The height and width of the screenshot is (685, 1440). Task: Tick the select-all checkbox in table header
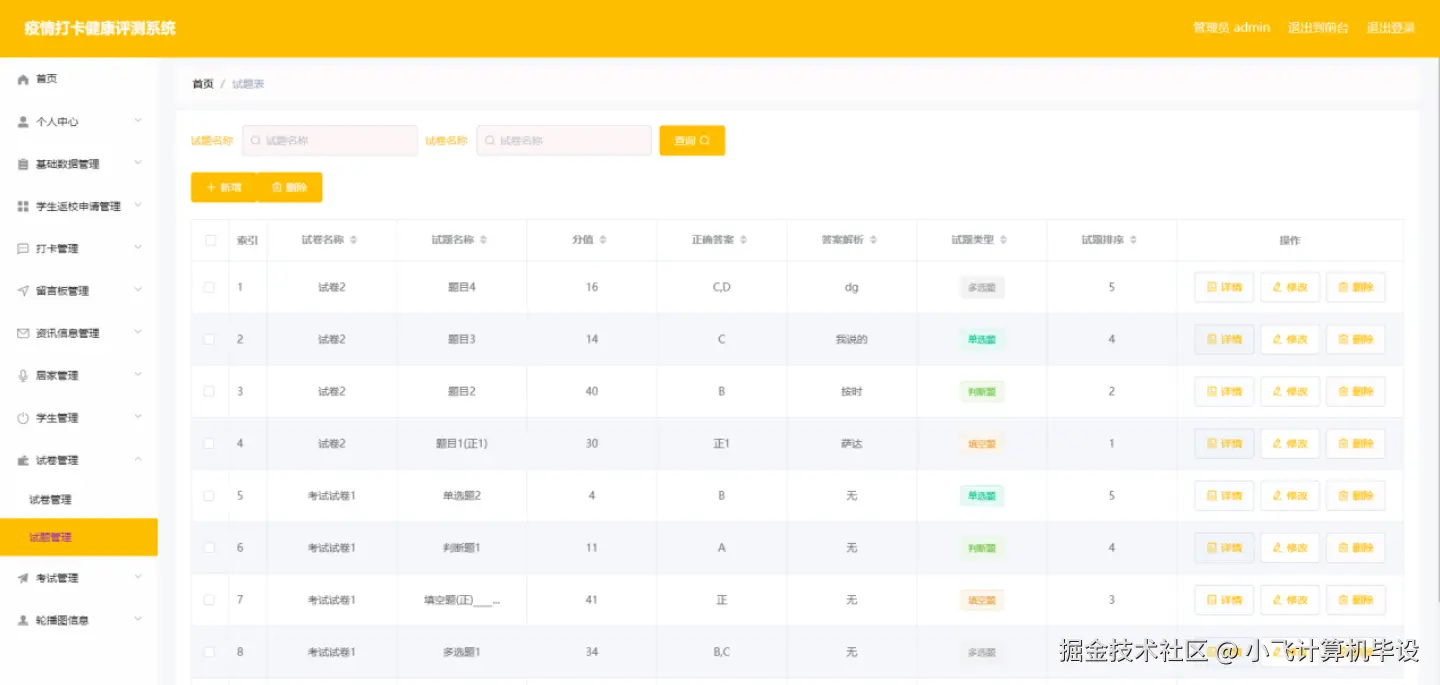[x=210, y=240]
